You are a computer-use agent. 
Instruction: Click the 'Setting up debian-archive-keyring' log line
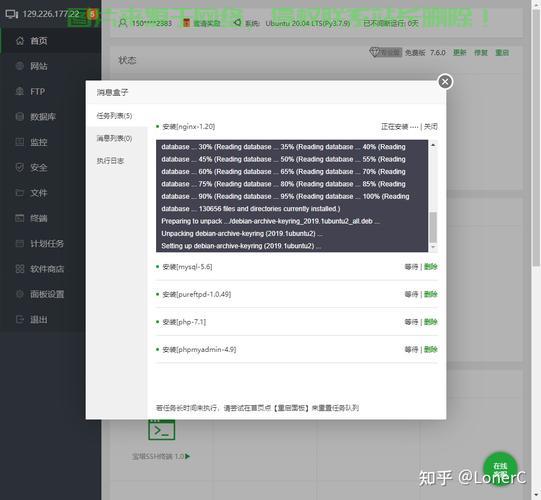(x=241, y=246)
